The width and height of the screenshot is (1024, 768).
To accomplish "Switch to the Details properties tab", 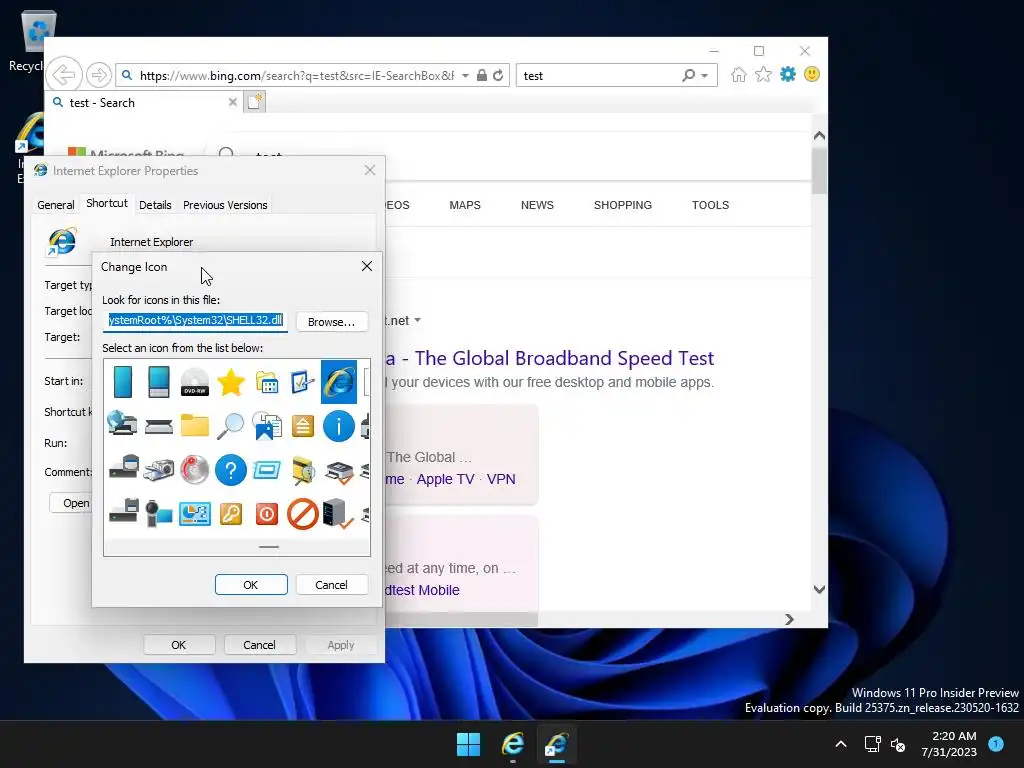I will [x=155, y=204].
